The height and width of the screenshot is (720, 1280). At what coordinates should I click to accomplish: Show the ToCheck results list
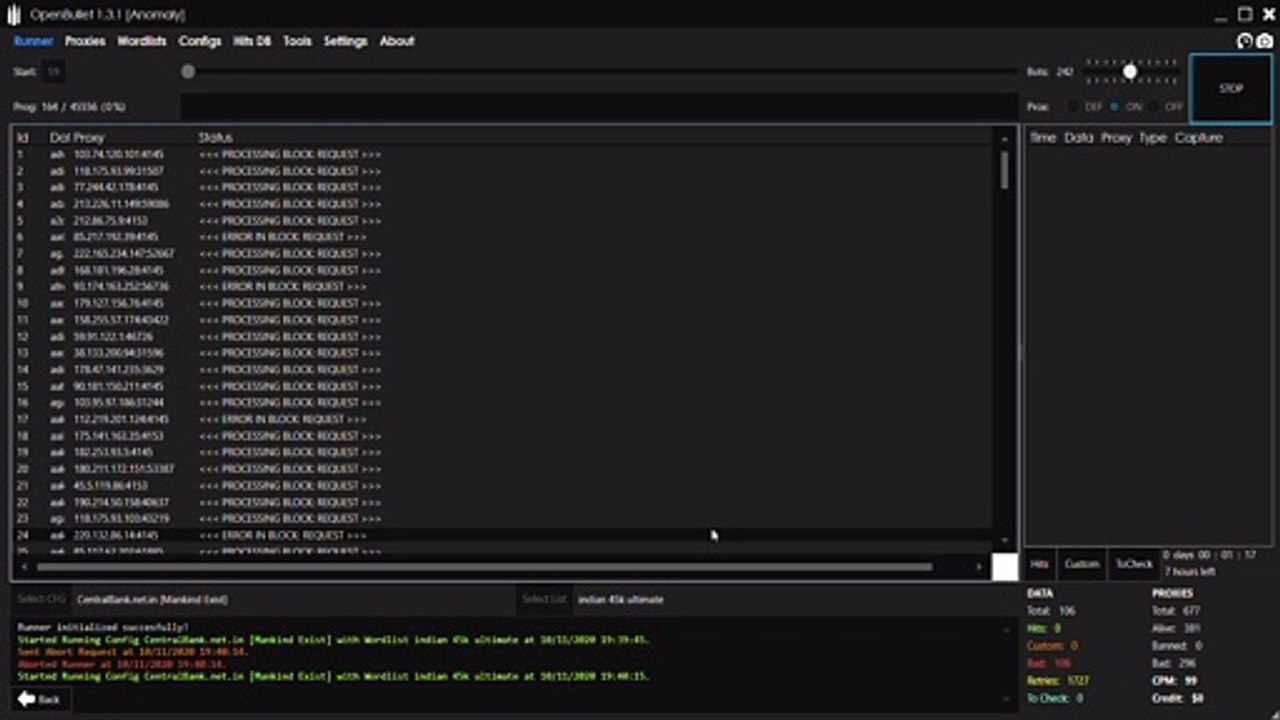point(1133,564)
